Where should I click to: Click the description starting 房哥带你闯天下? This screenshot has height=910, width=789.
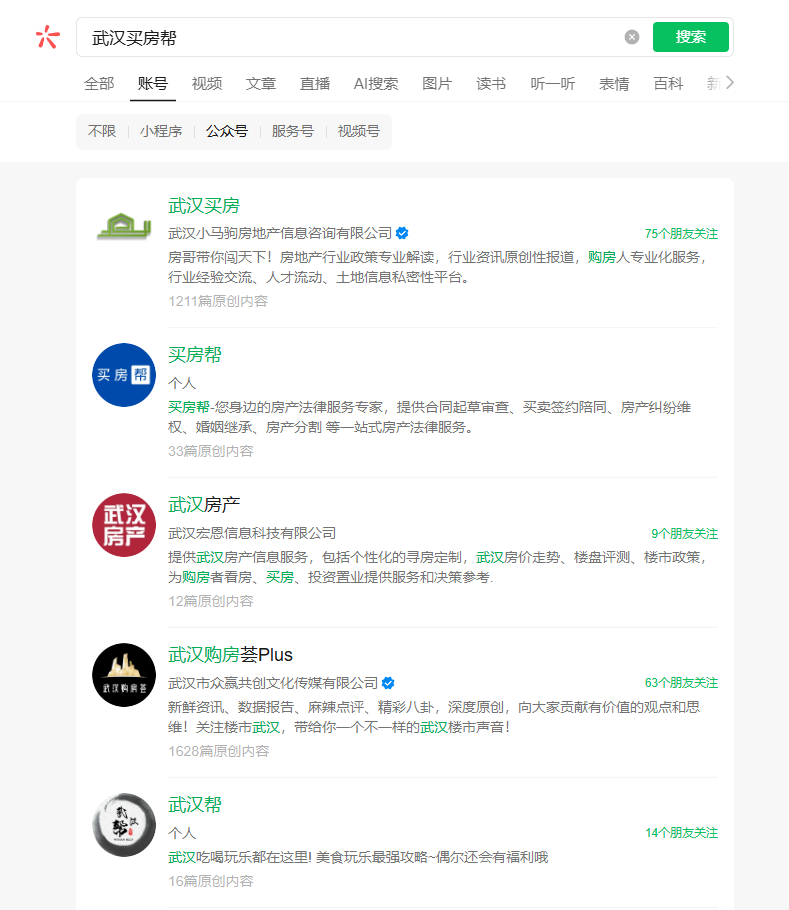pos(438,267)
